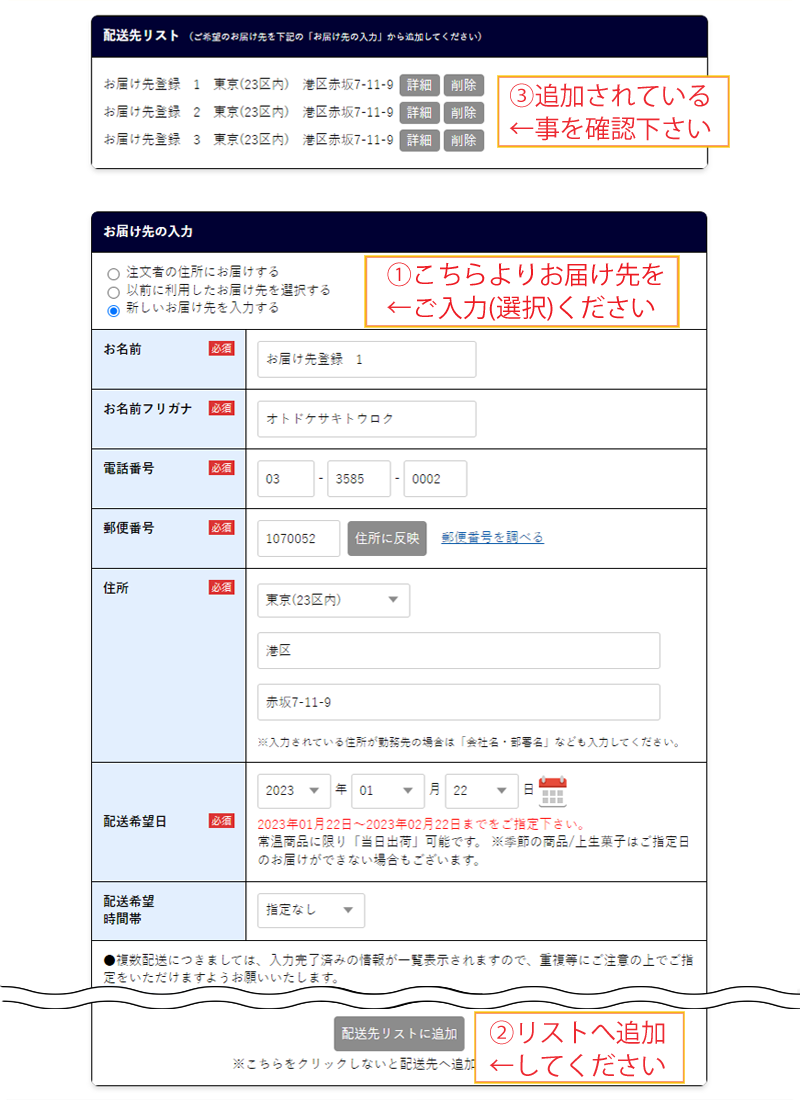Click 詳細 for delivery entry 1
This screenshot has height=1100, width=800.
tap(419, 85)
